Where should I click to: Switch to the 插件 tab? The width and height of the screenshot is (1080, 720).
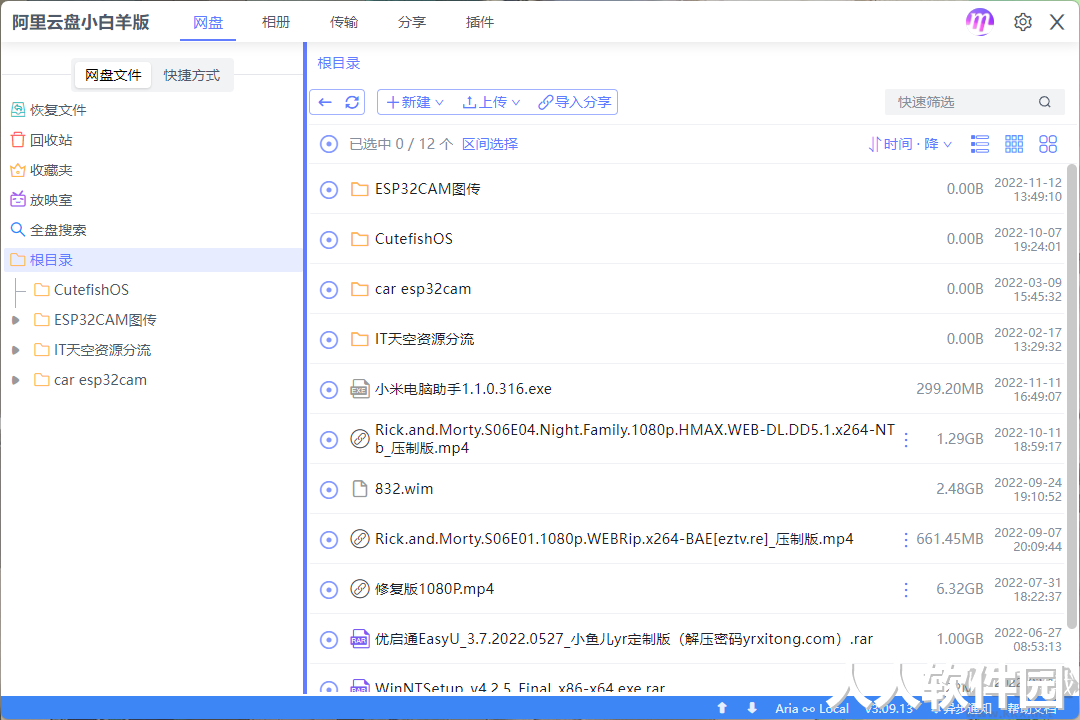pos(479,22)
